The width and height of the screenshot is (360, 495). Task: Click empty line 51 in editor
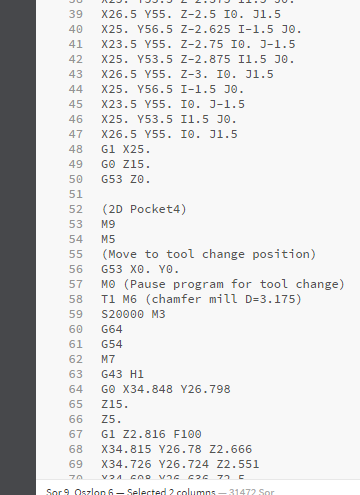coord(200,194)
